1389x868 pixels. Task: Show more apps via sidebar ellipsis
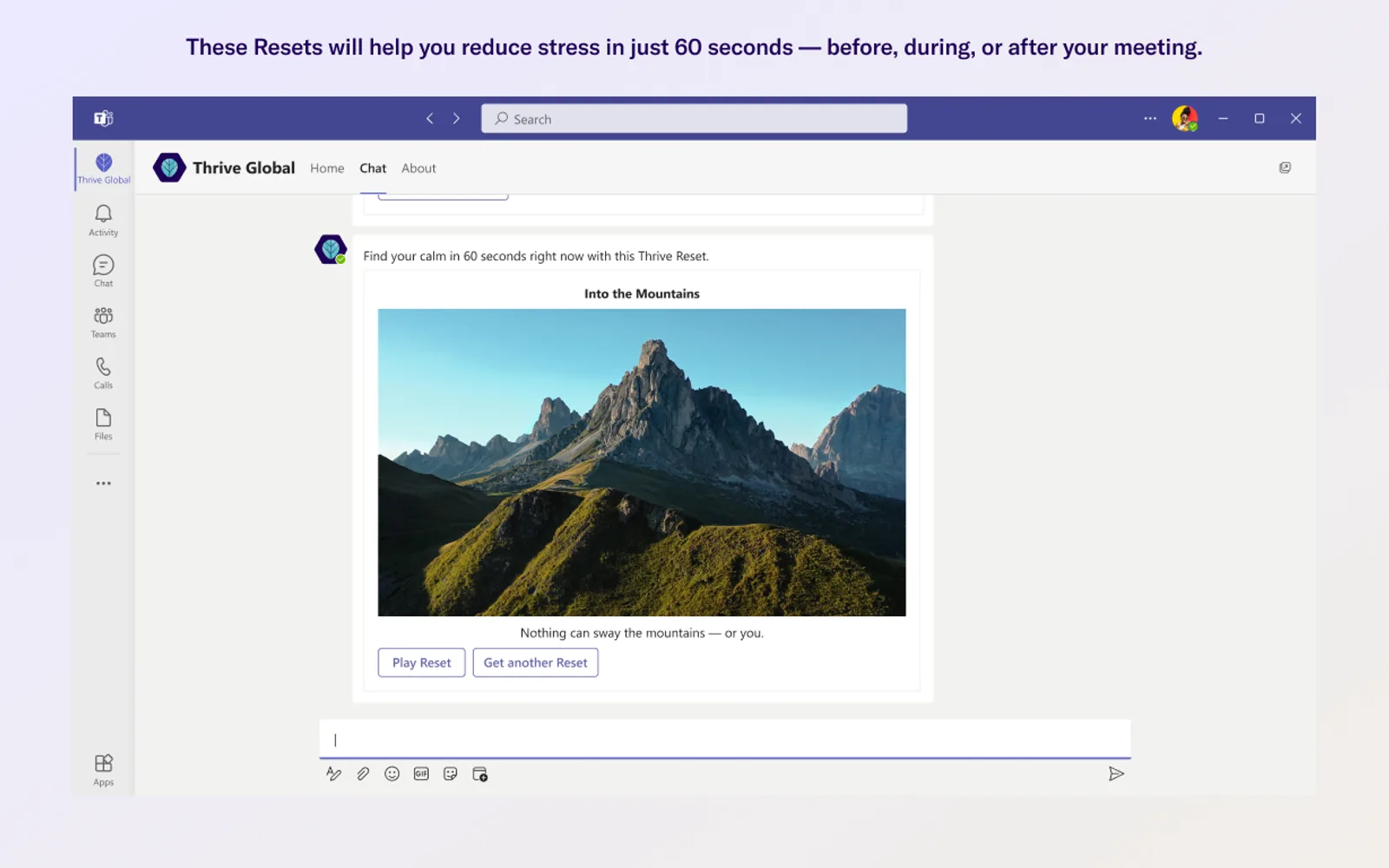pyautogui.click(x=103, y=483)
